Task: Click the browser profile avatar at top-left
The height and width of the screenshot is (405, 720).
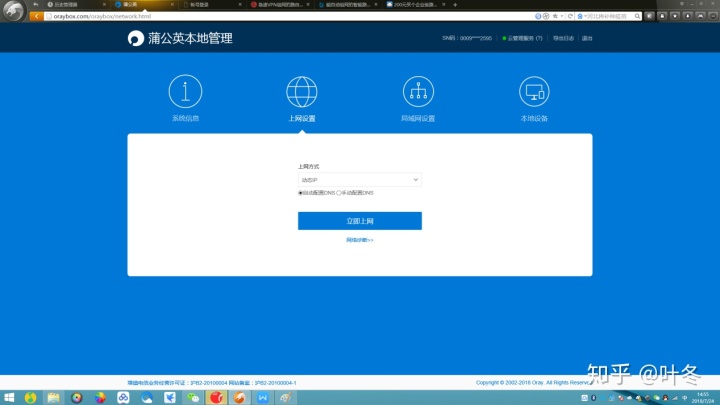Action: [13, 11]
